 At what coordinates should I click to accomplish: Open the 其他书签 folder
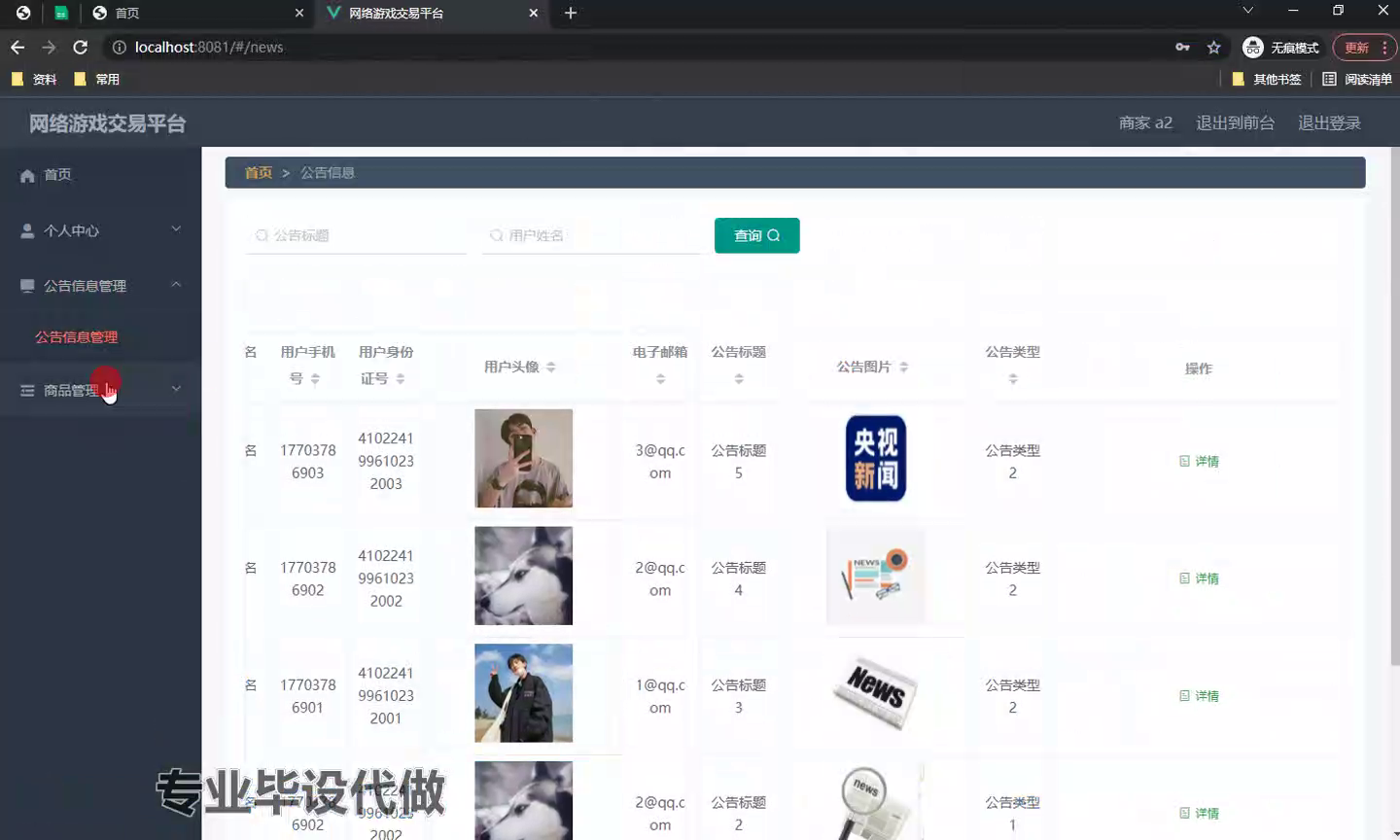coord(1267,79)
